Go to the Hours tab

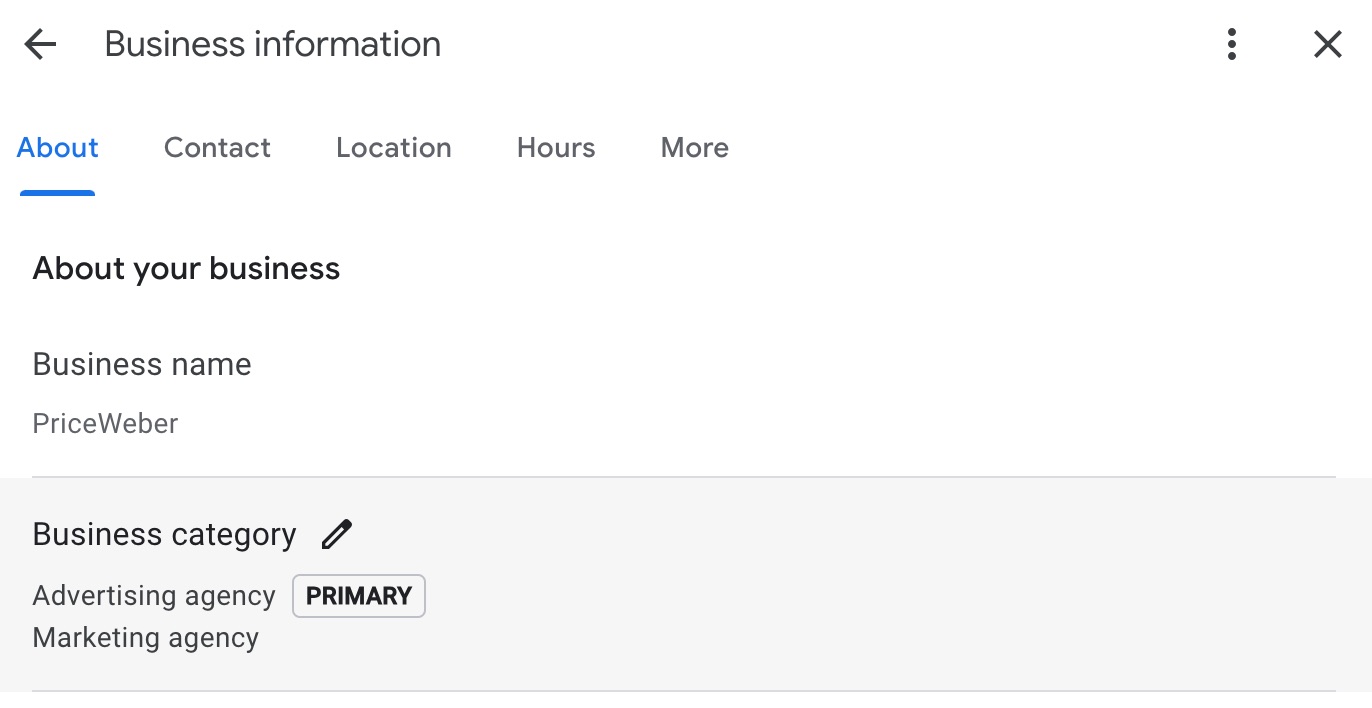556,148
